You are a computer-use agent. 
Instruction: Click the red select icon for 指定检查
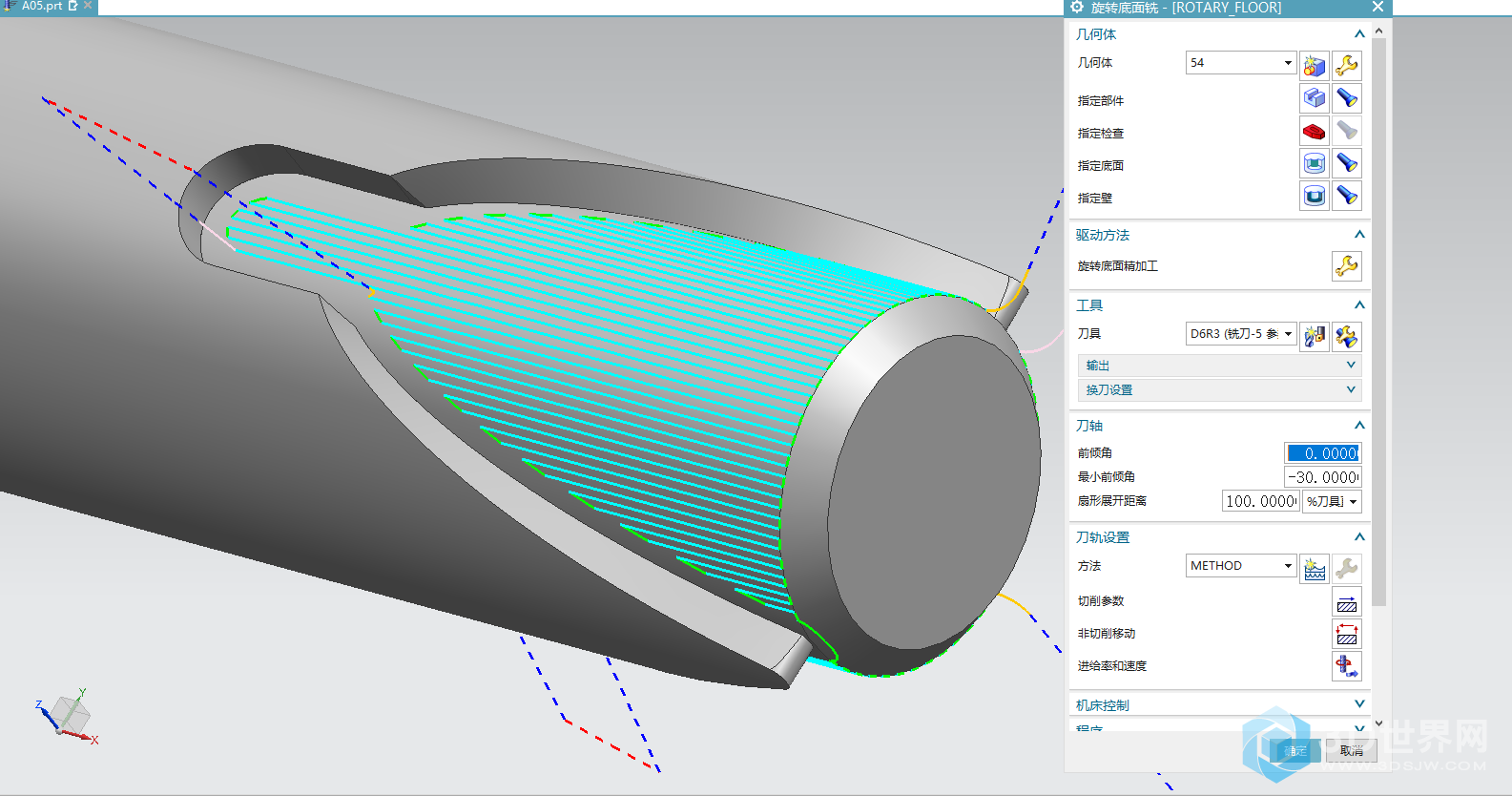(1315, 131)
